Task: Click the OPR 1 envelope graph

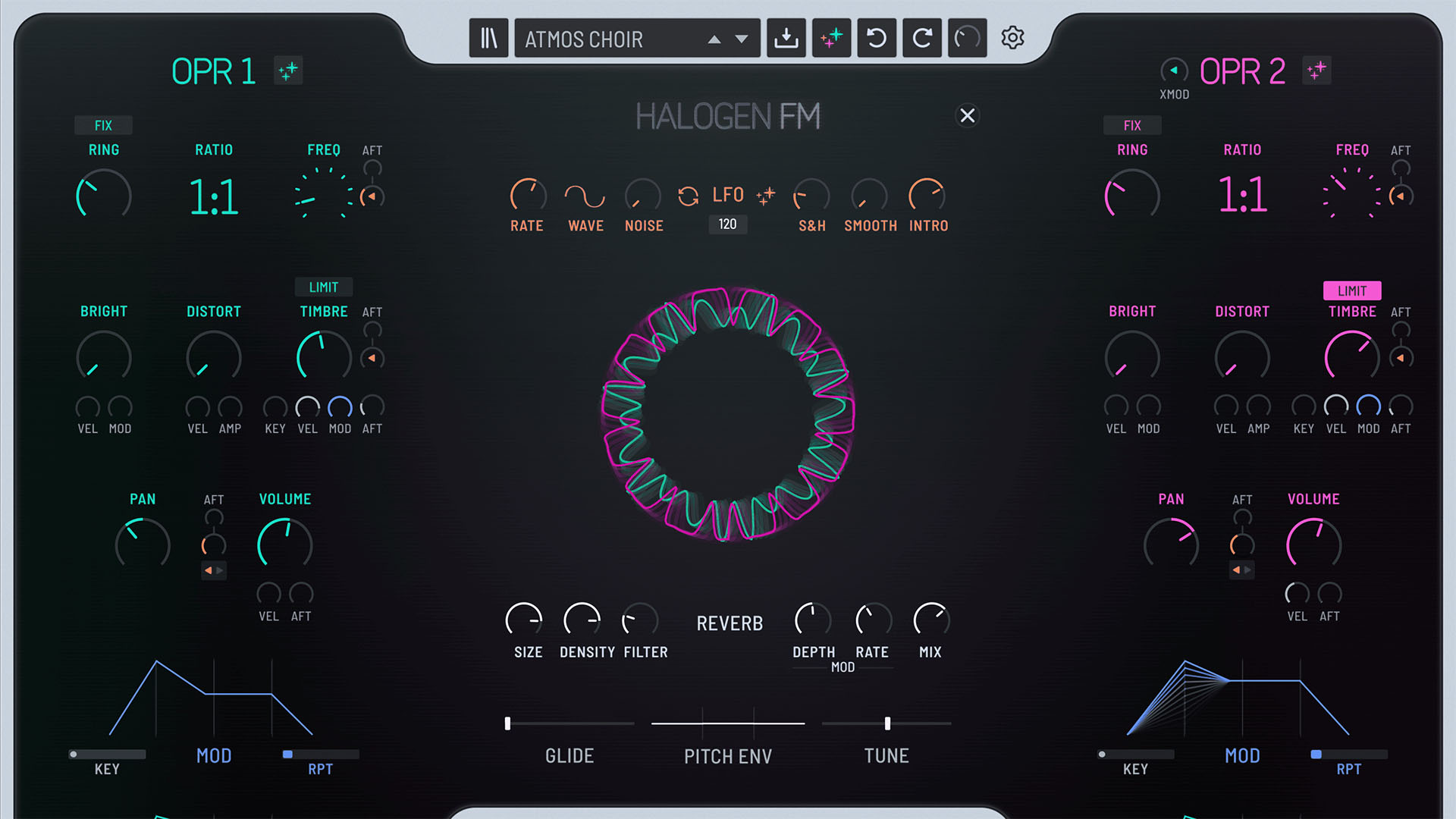Action: tap(212, 698)
